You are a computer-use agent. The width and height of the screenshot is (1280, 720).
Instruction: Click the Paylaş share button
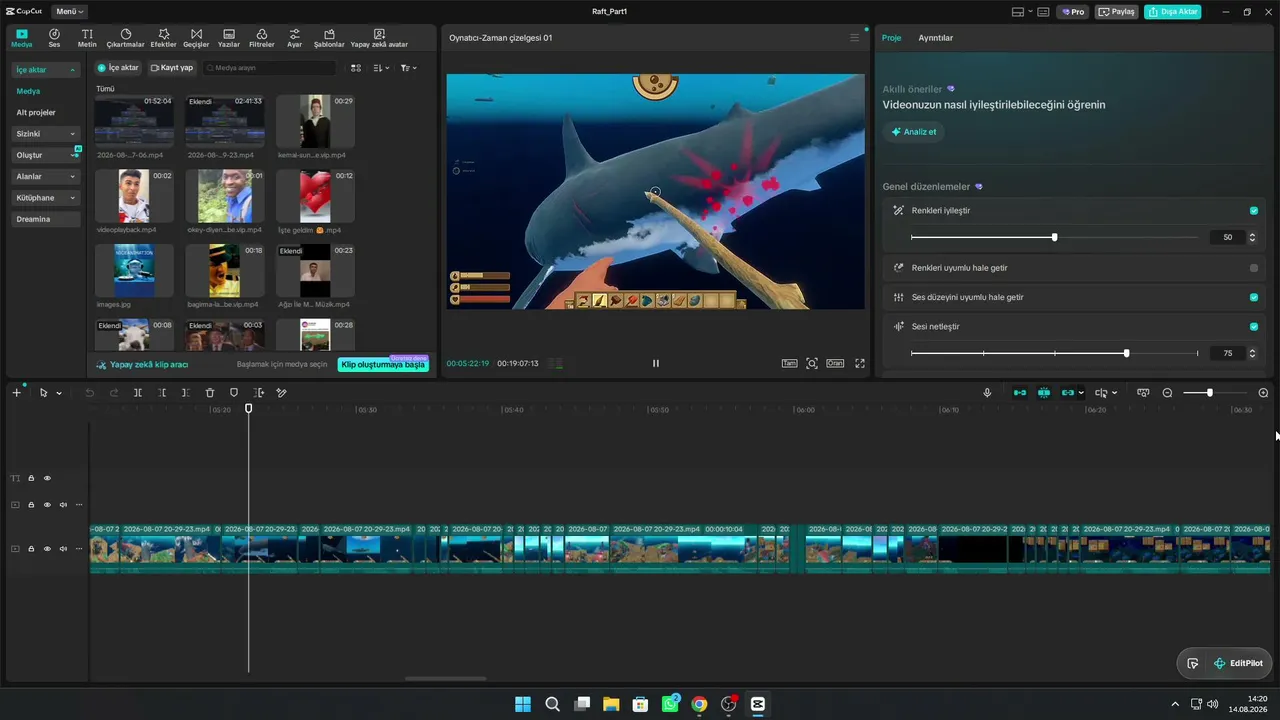pos(1117,12)
